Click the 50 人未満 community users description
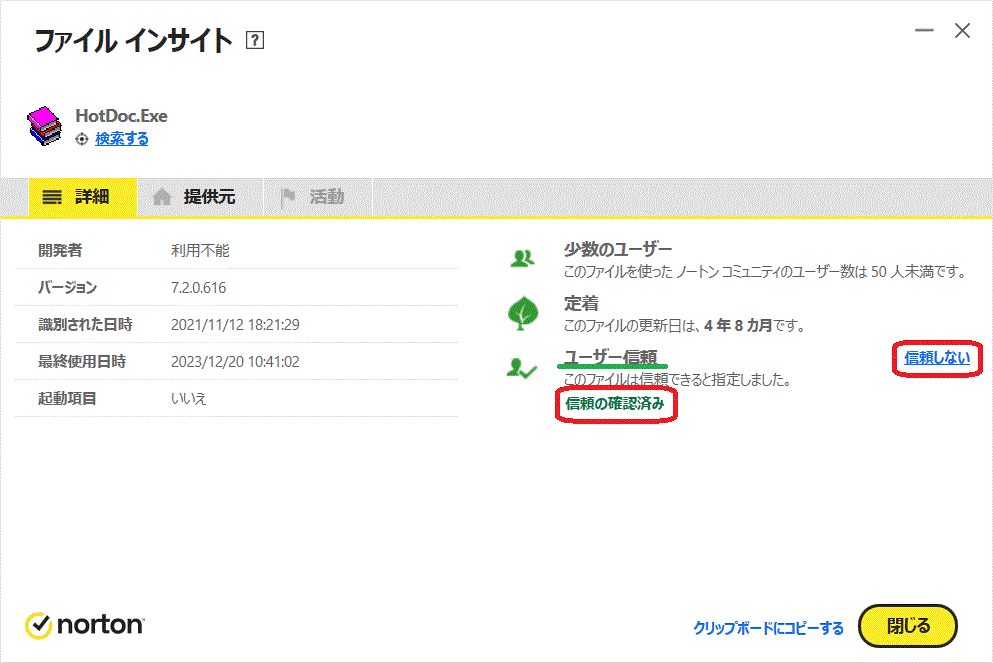 [765, 272]
